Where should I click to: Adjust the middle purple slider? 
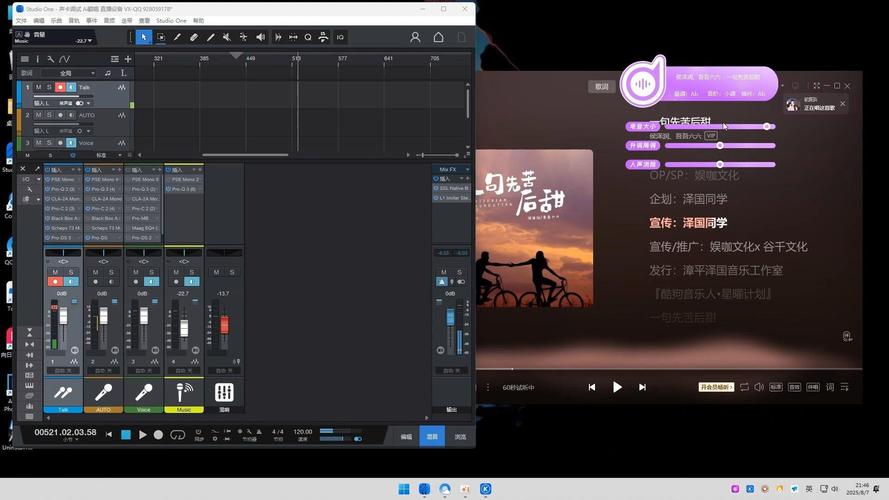pos(720,146)
